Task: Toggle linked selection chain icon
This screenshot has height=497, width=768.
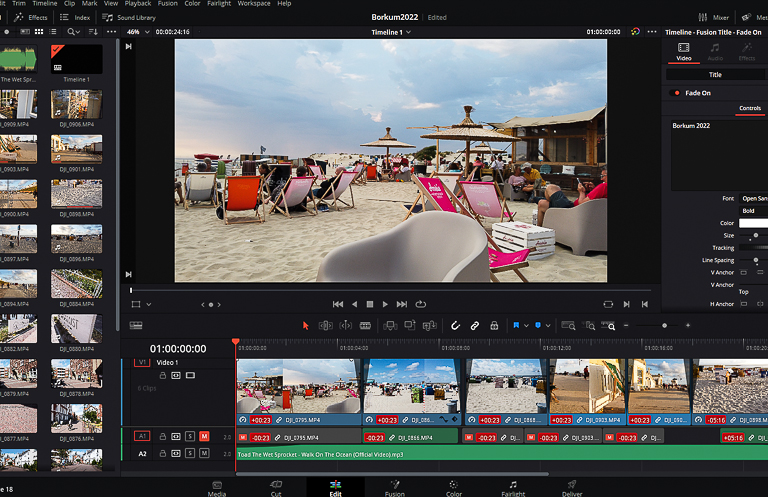Action: (x=475, y=326)
